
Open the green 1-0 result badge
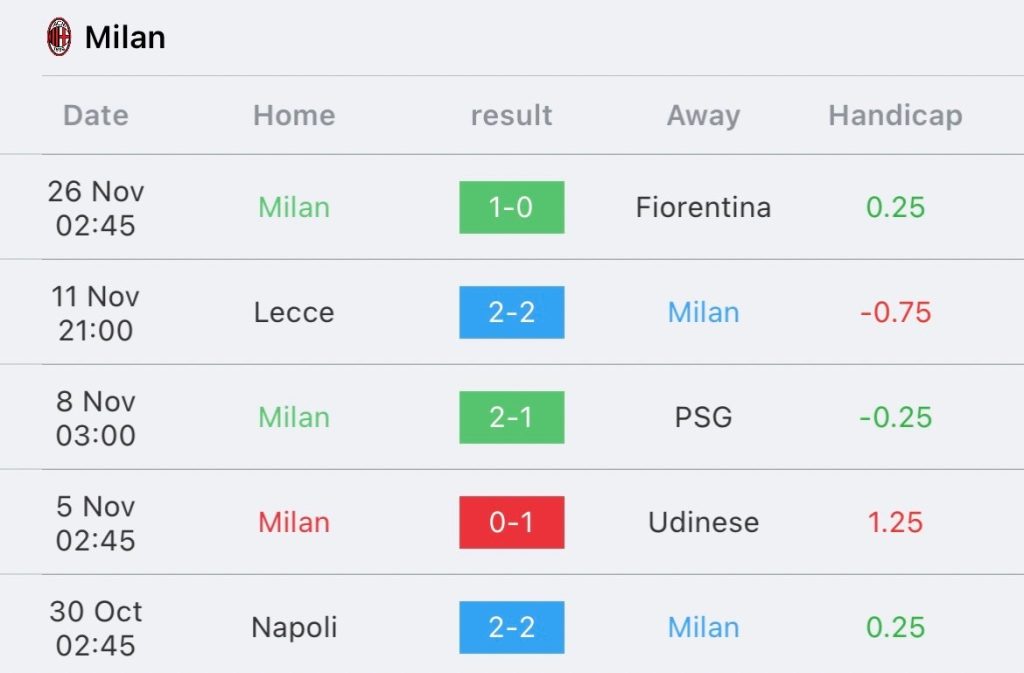(511, 207)
